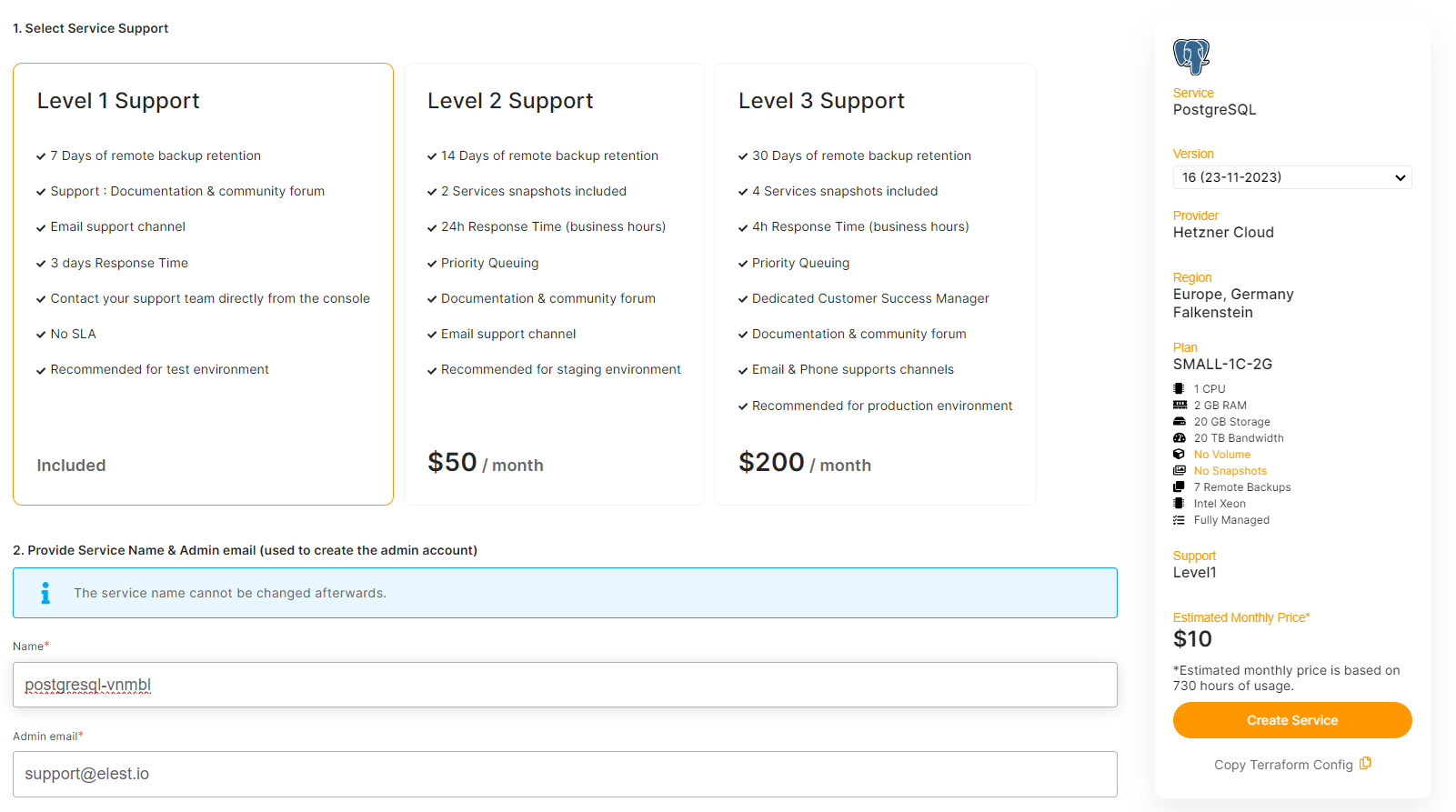The image size is (1456, 812).
Task: Click the Create Service button
Action: click(1291, 719)
